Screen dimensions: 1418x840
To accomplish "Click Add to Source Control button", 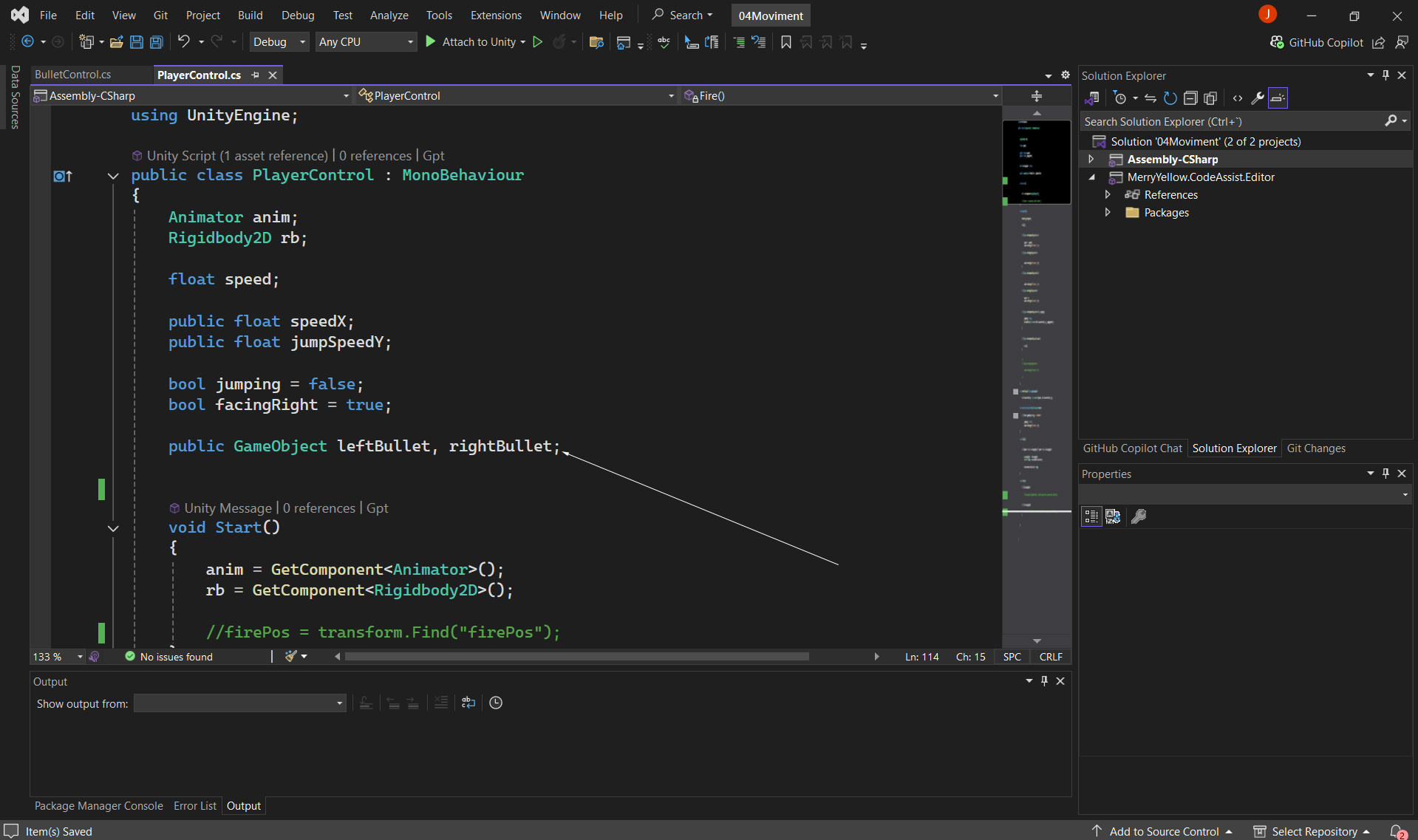I will 1163,831.
